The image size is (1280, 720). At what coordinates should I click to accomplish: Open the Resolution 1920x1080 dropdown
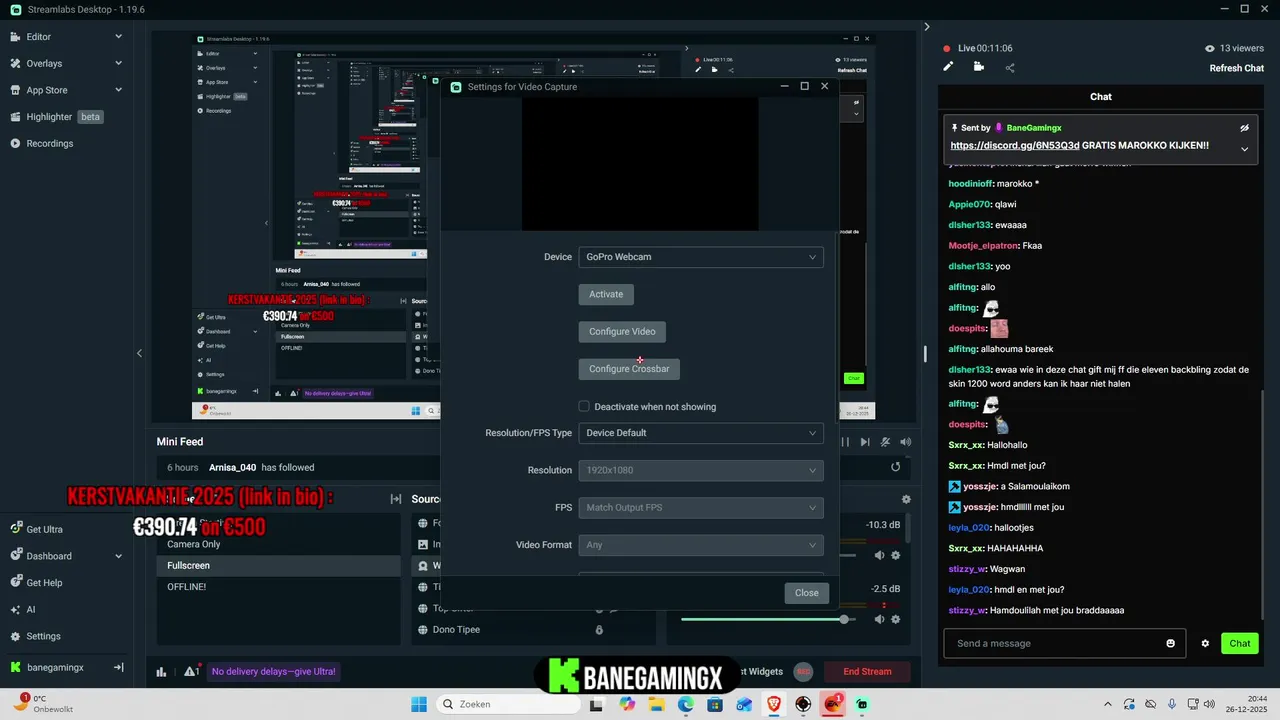(x=701, y=470)
